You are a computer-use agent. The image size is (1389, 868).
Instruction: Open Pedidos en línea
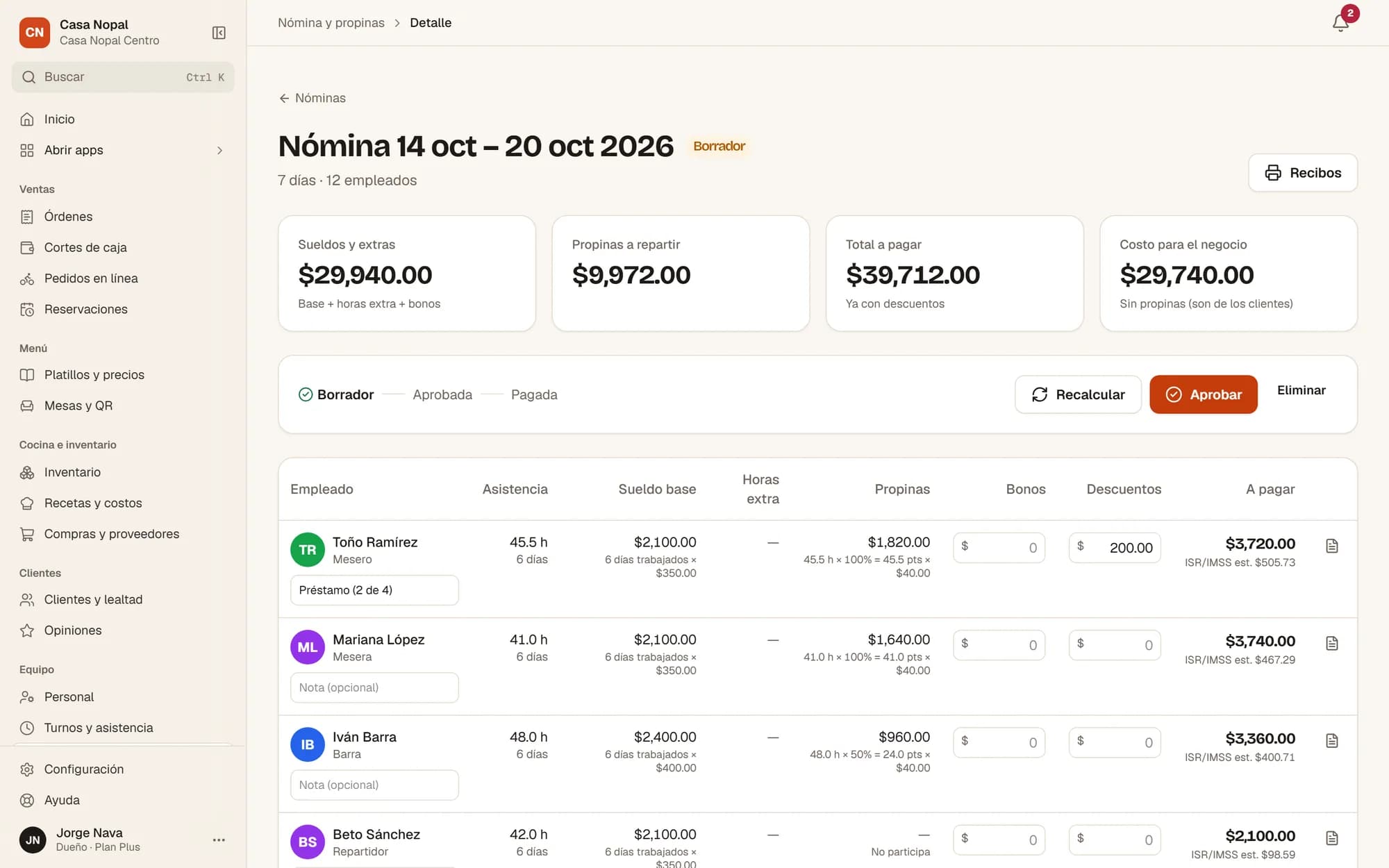pyautogui.click(x=123, y=278)
